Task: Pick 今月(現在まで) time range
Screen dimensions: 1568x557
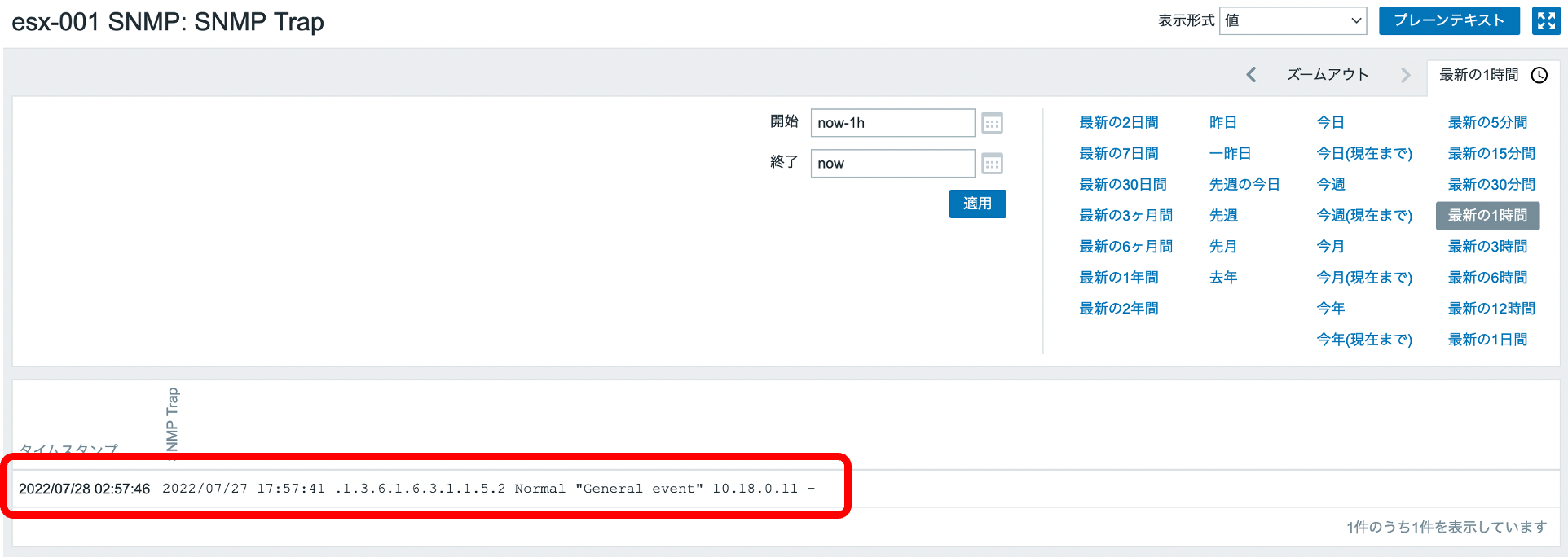Action: pyautogui.click(x=1364, y=277)
